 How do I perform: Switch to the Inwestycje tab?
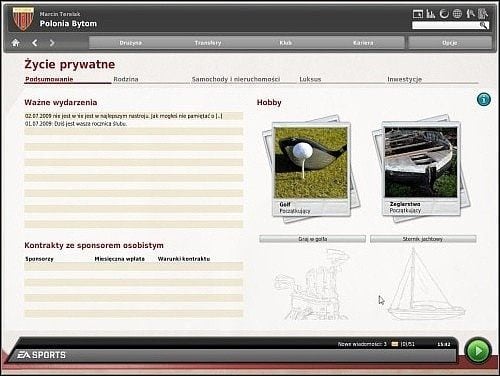tap(404, 79)
